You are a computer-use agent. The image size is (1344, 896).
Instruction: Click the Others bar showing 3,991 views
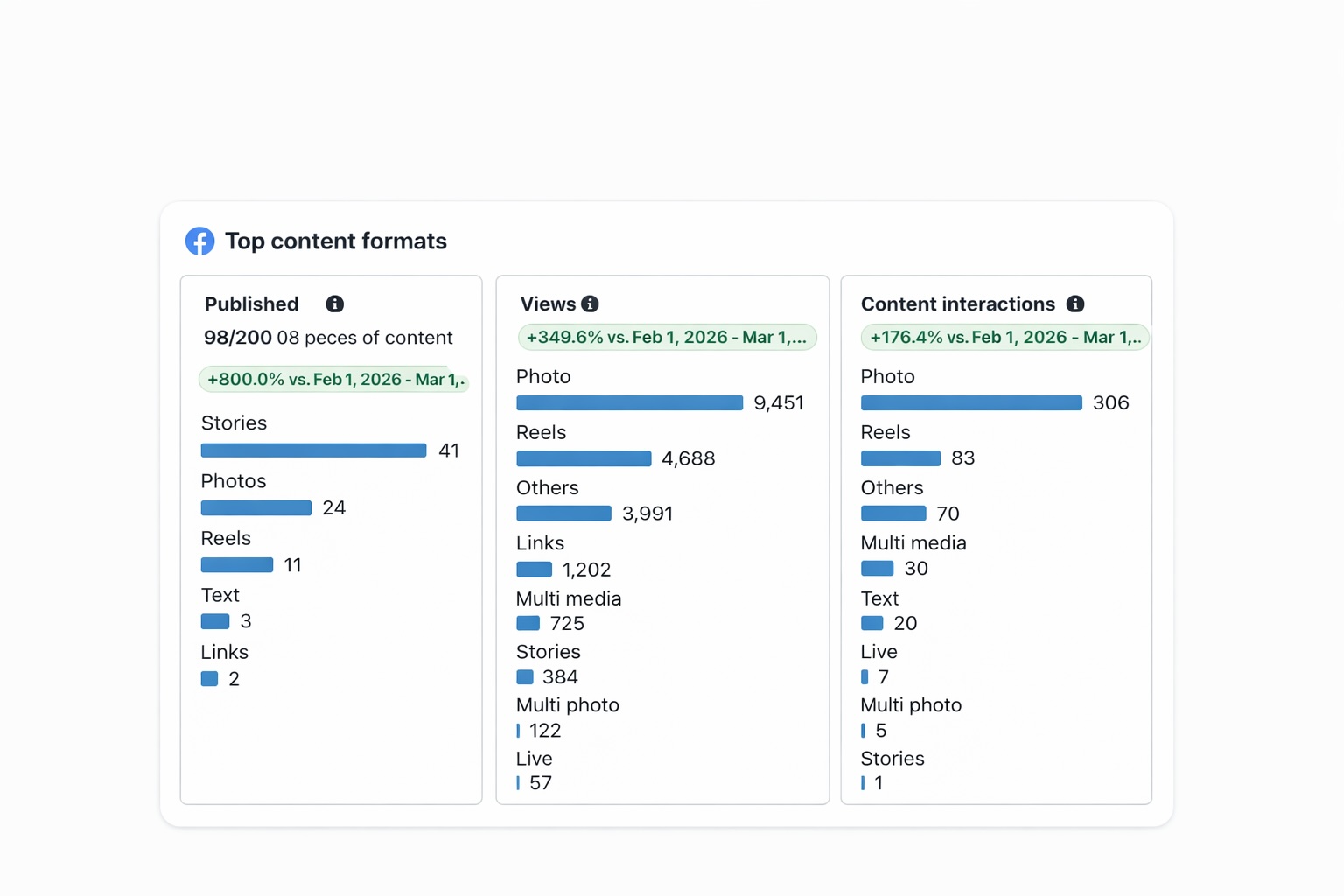pyautogui.click(x=563, y=514)
